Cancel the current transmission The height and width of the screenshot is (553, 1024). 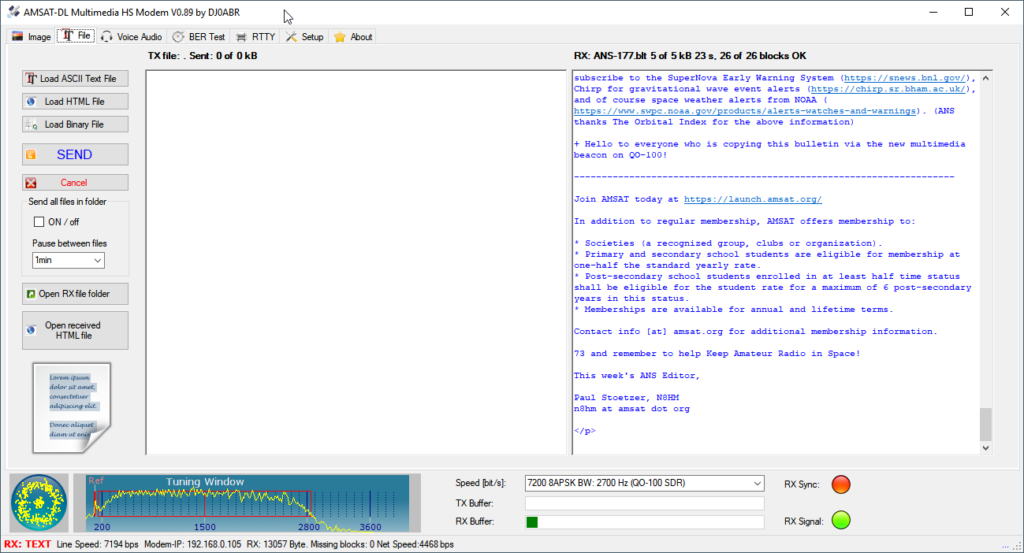pos(75,183)
